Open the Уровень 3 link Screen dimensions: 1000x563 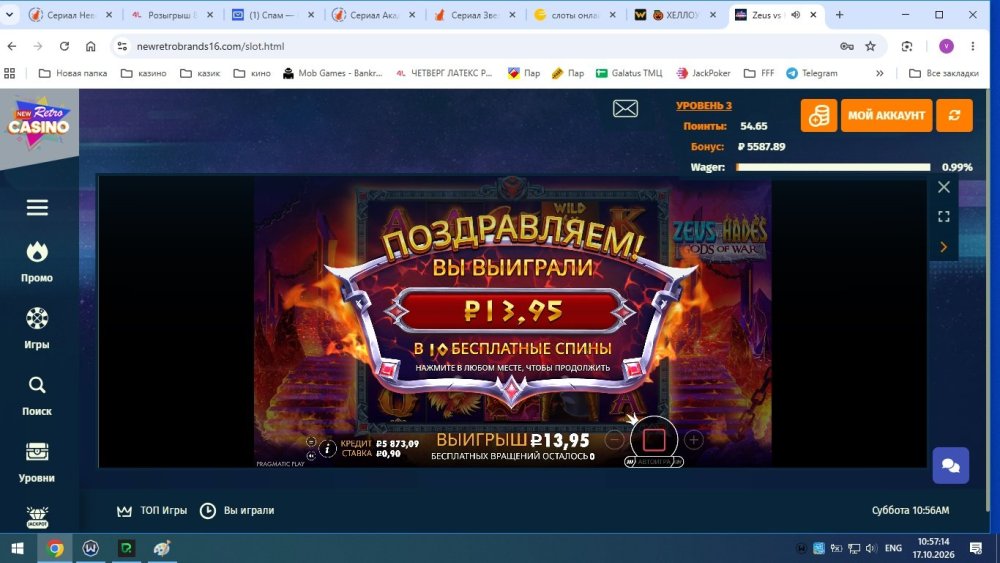point(704,106)
